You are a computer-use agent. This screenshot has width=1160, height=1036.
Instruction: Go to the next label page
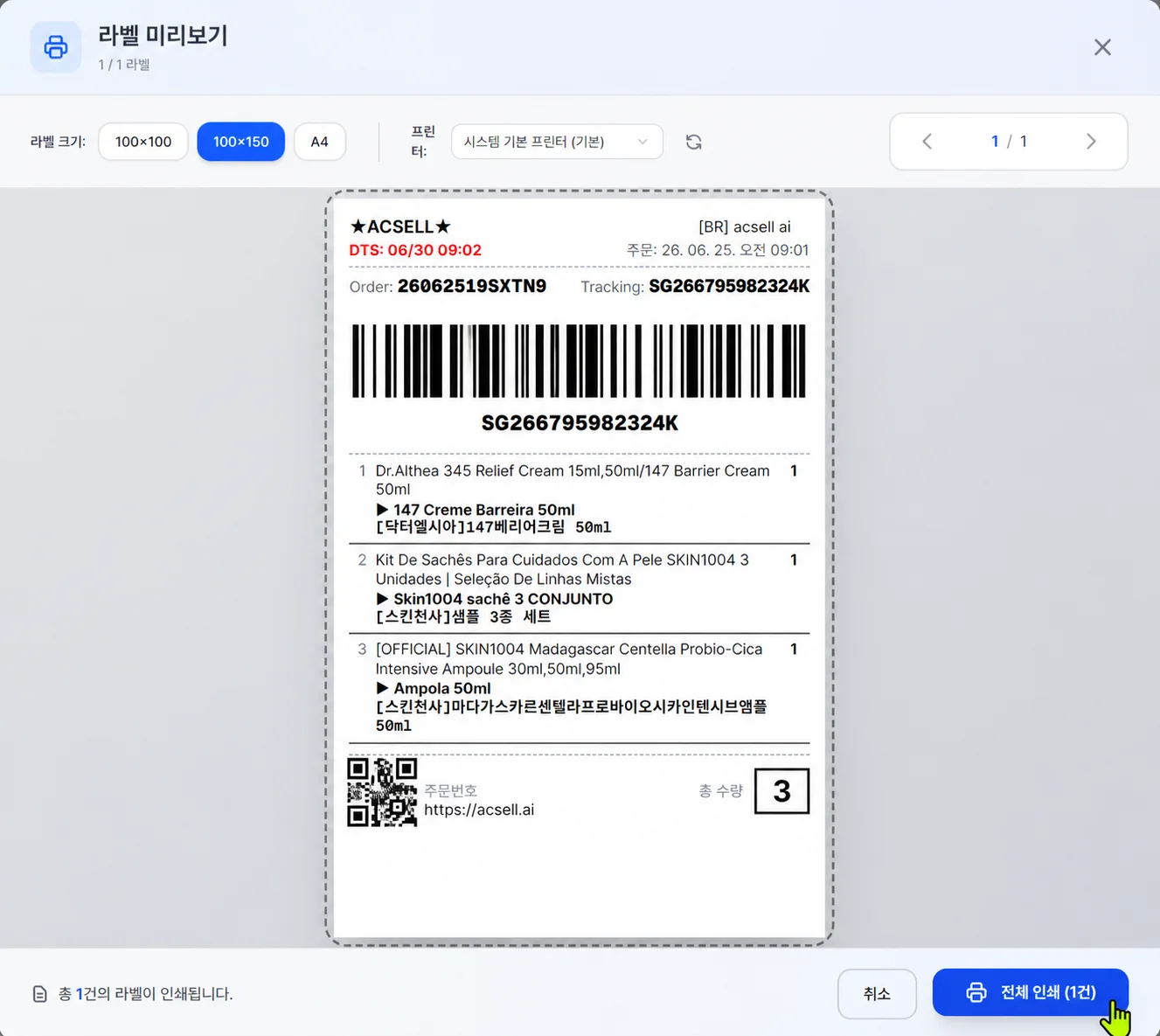(1090, 142)
